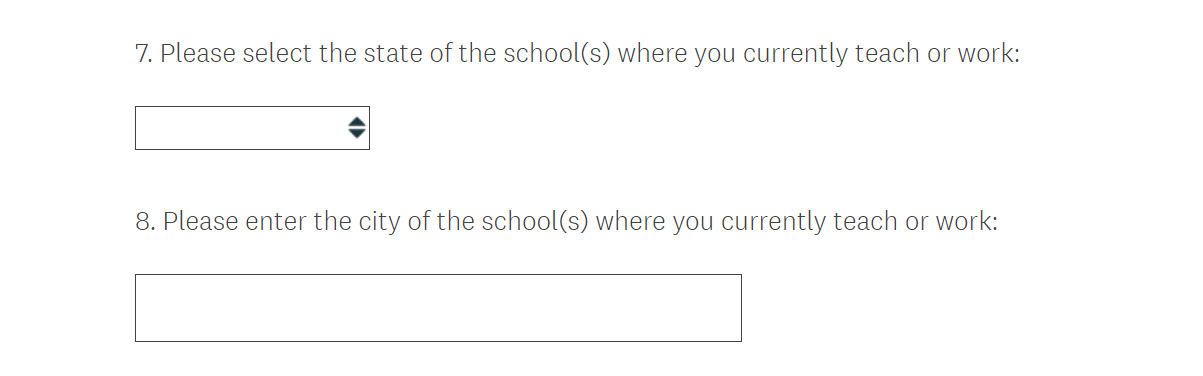The image size is (1203, 376).
Task: Click the word "city" in question 8
Action: (x=380, y=222)
